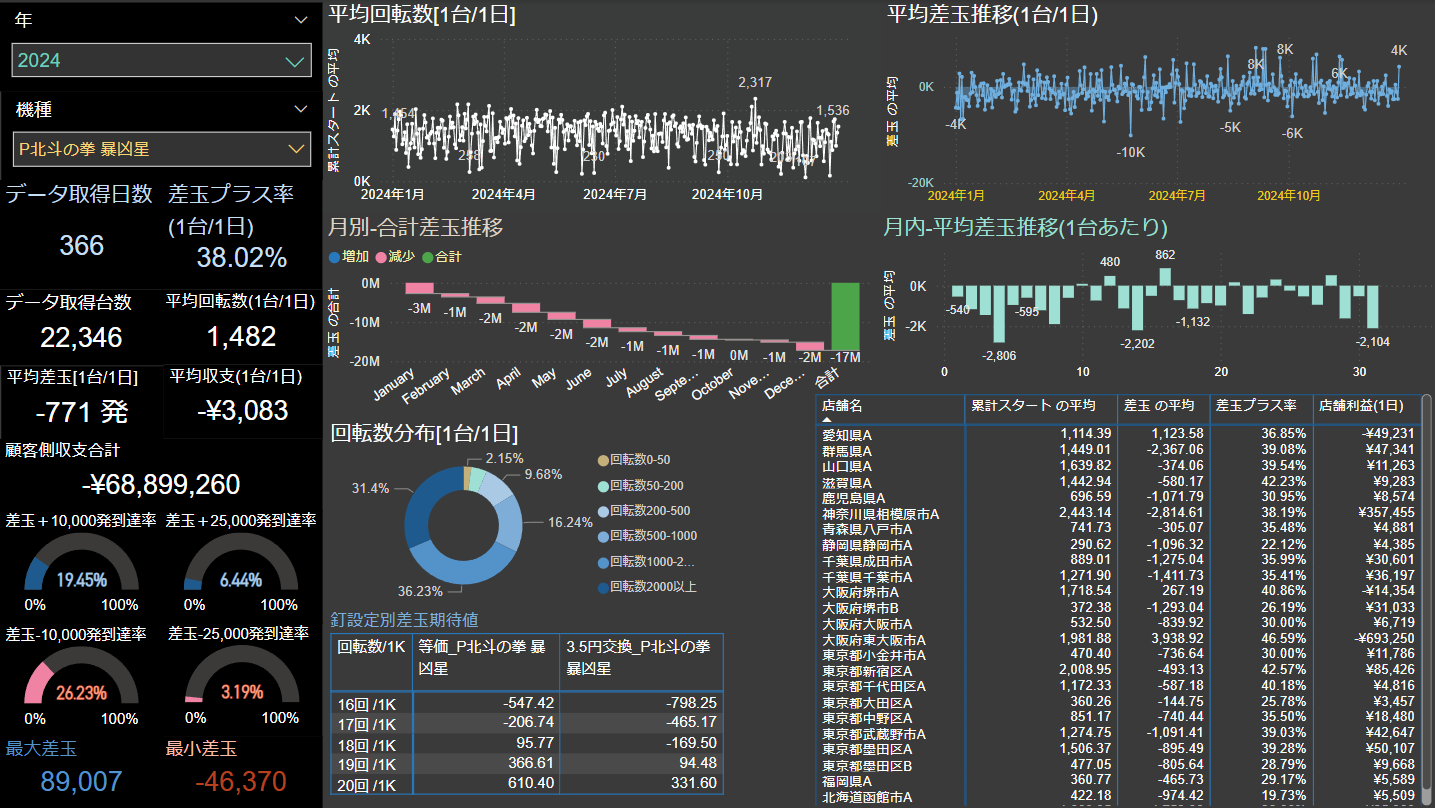Collapse the 年 slicer header chevron
This screenshot has width=1435, height=808.
point(301,20)
